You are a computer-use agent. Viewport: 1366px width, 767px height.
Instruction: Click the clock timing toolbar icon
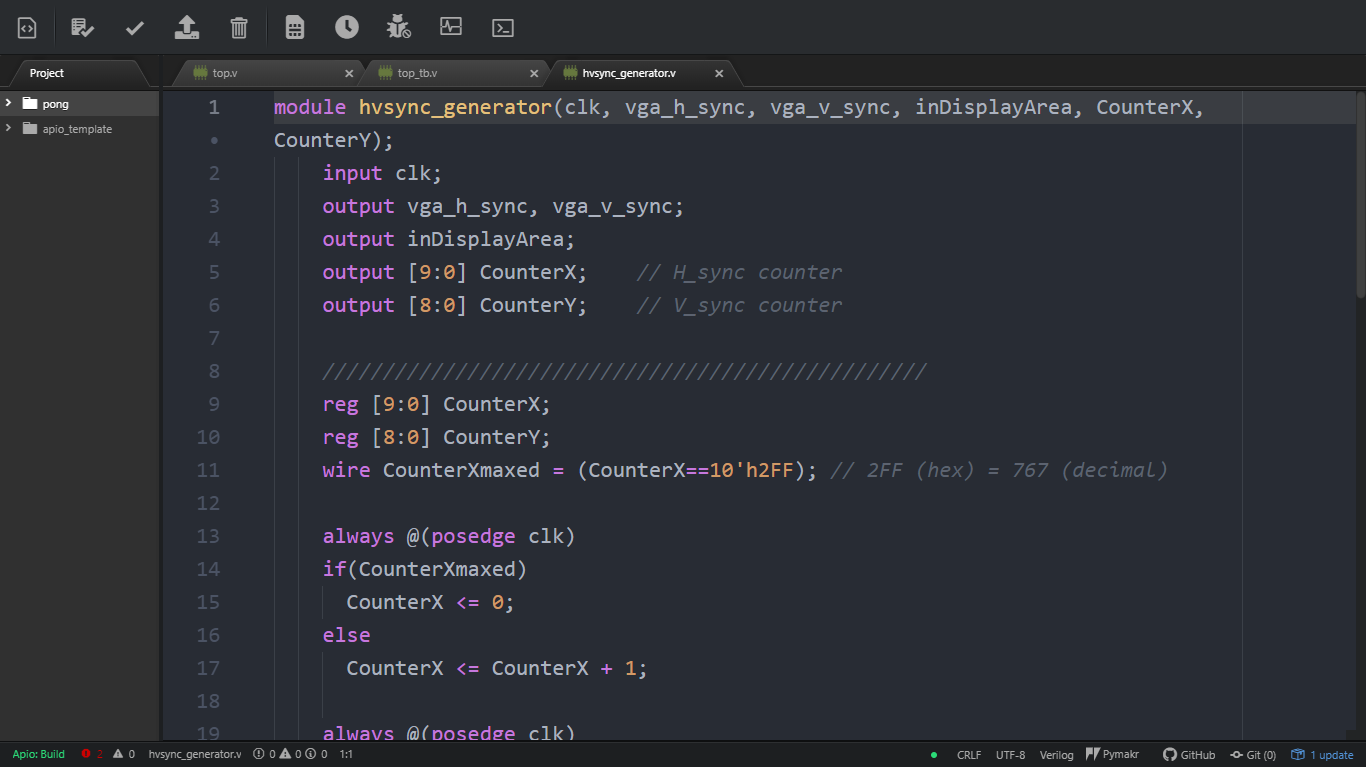[347, 27]
